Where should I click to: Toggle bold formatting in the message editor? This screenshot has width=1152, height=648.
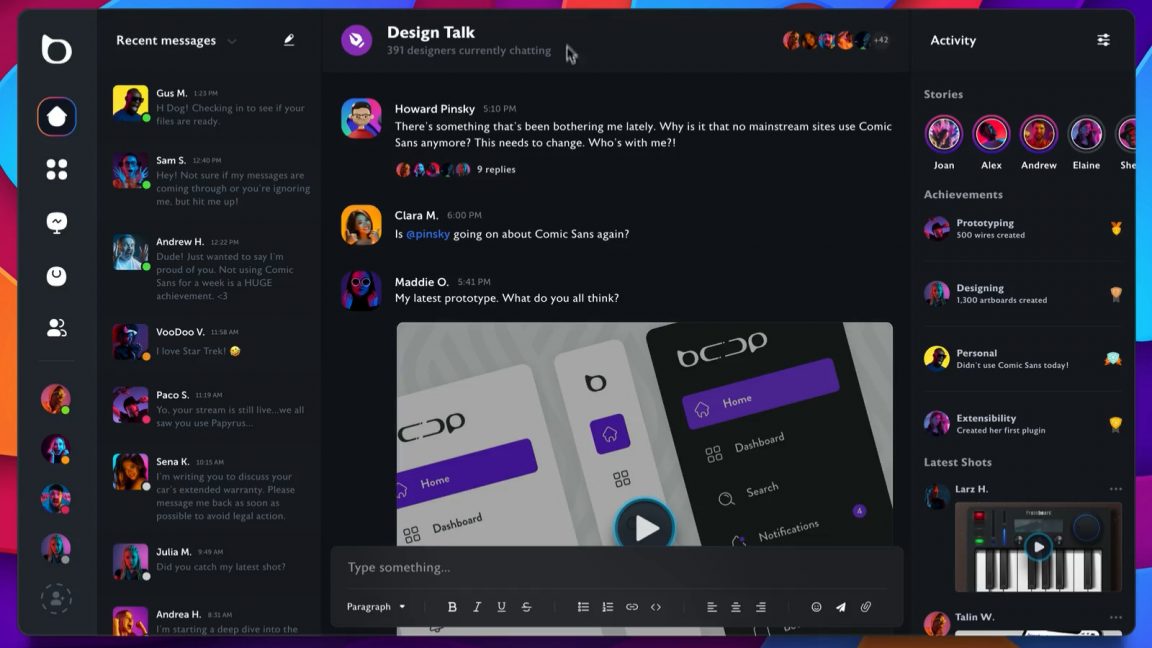click(x=452, y=607)
